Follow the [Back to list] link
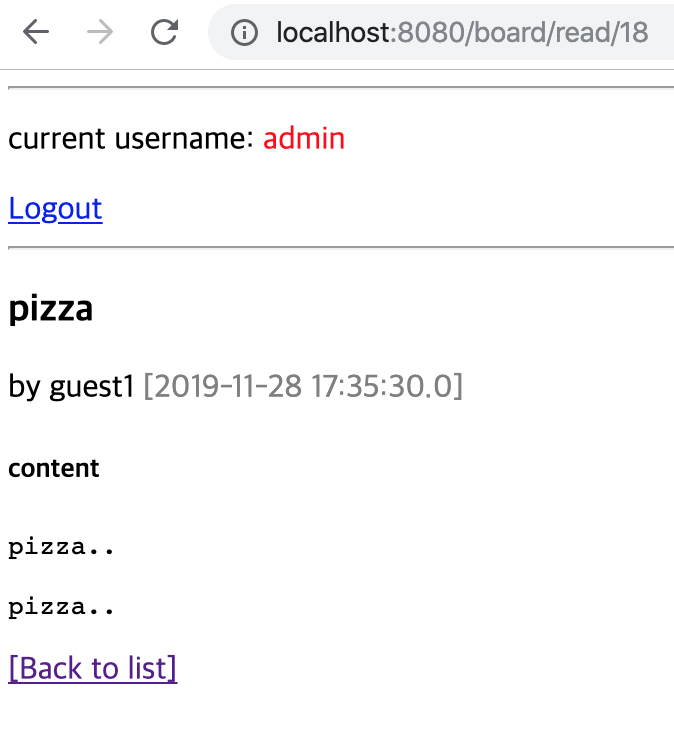Screen dimensions: 674x740 point(93,667)
